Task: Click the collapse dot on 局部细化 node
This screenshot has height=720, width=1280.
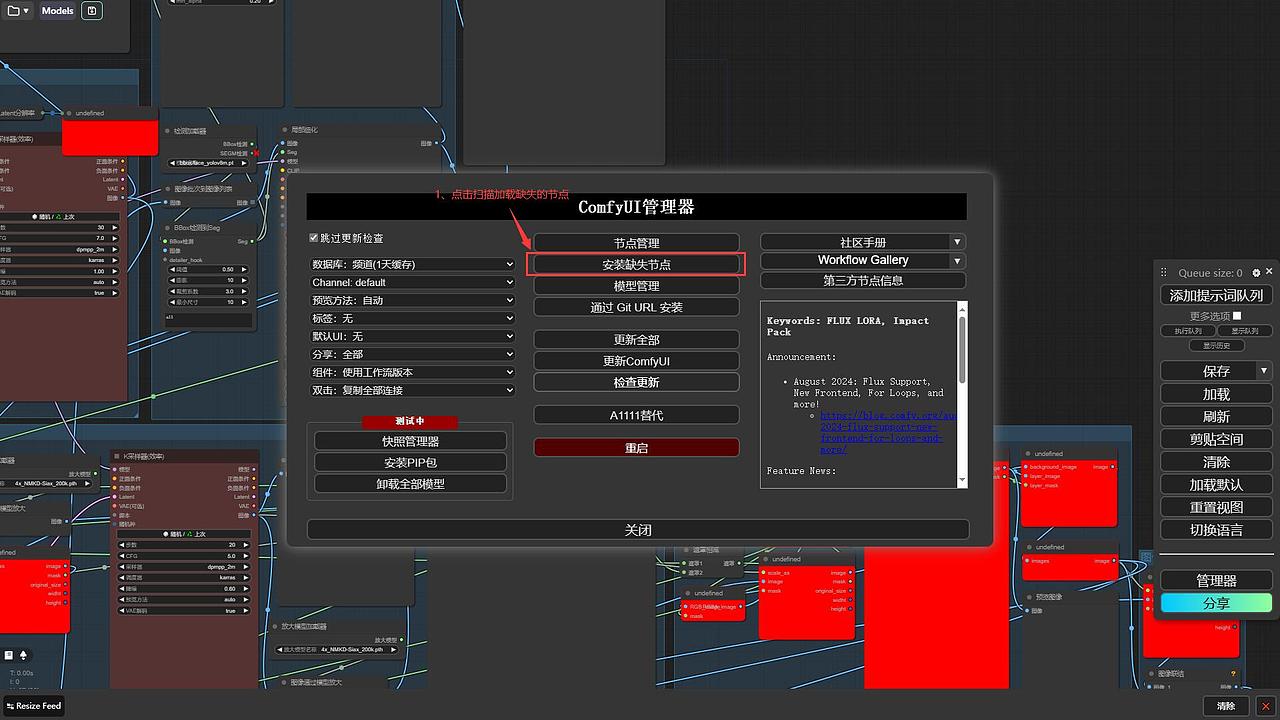Action: click(284, 130)
